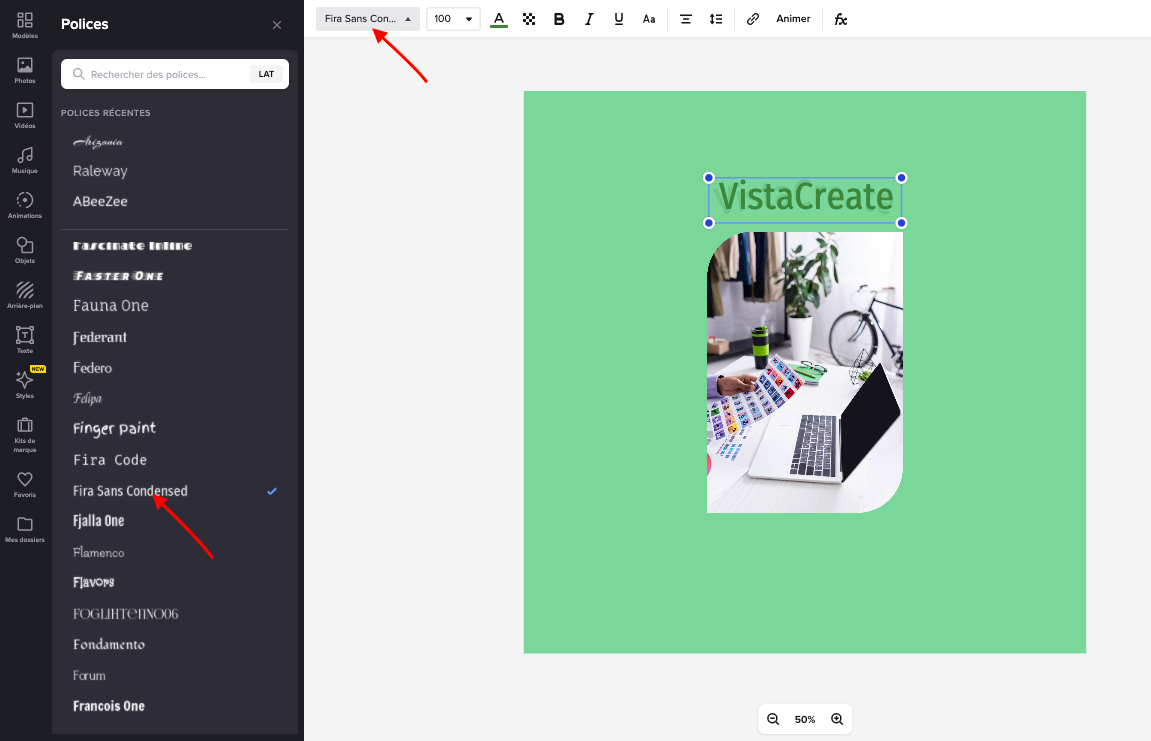Viewport: 1151px width, 741px height.
Task: Select the Fondamento font
Action: coord(109,645)
